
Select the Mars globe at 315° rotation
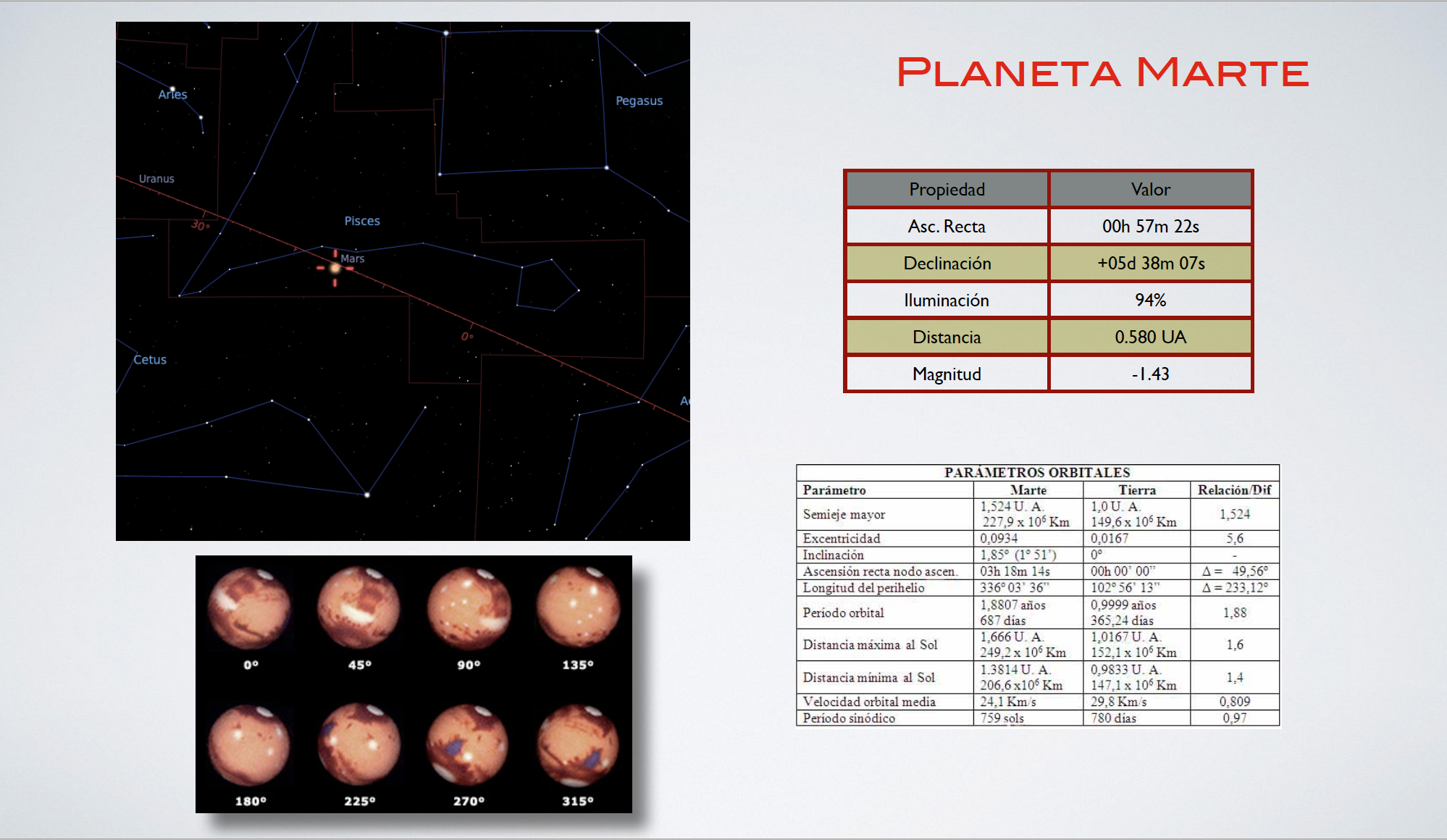tap(578, 745)
